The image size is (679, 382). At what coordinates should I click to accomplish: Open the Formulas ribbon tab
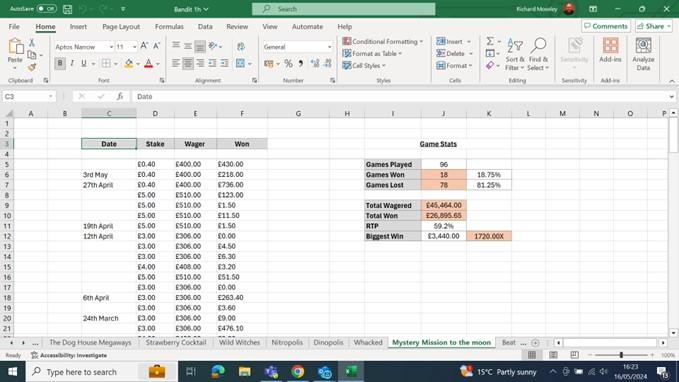click(x=169, y=26)
